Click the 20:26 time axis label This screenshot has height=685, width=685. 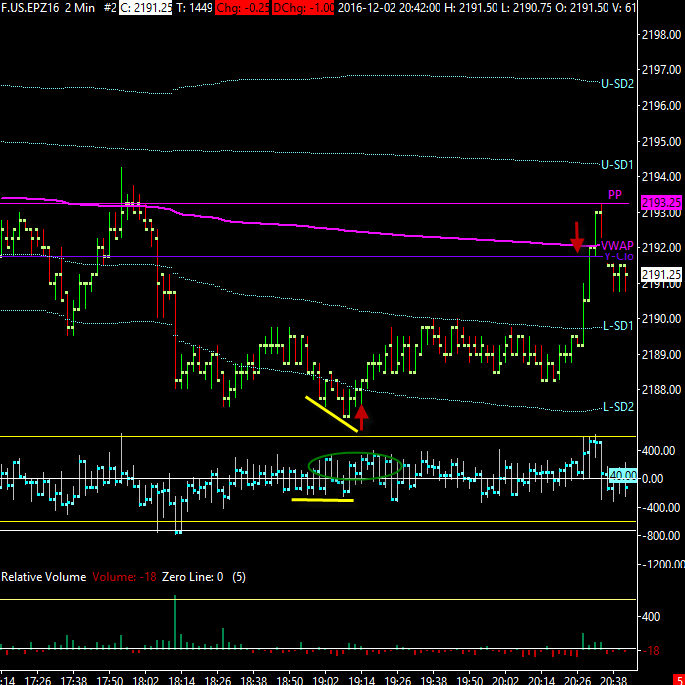point(577,680)
